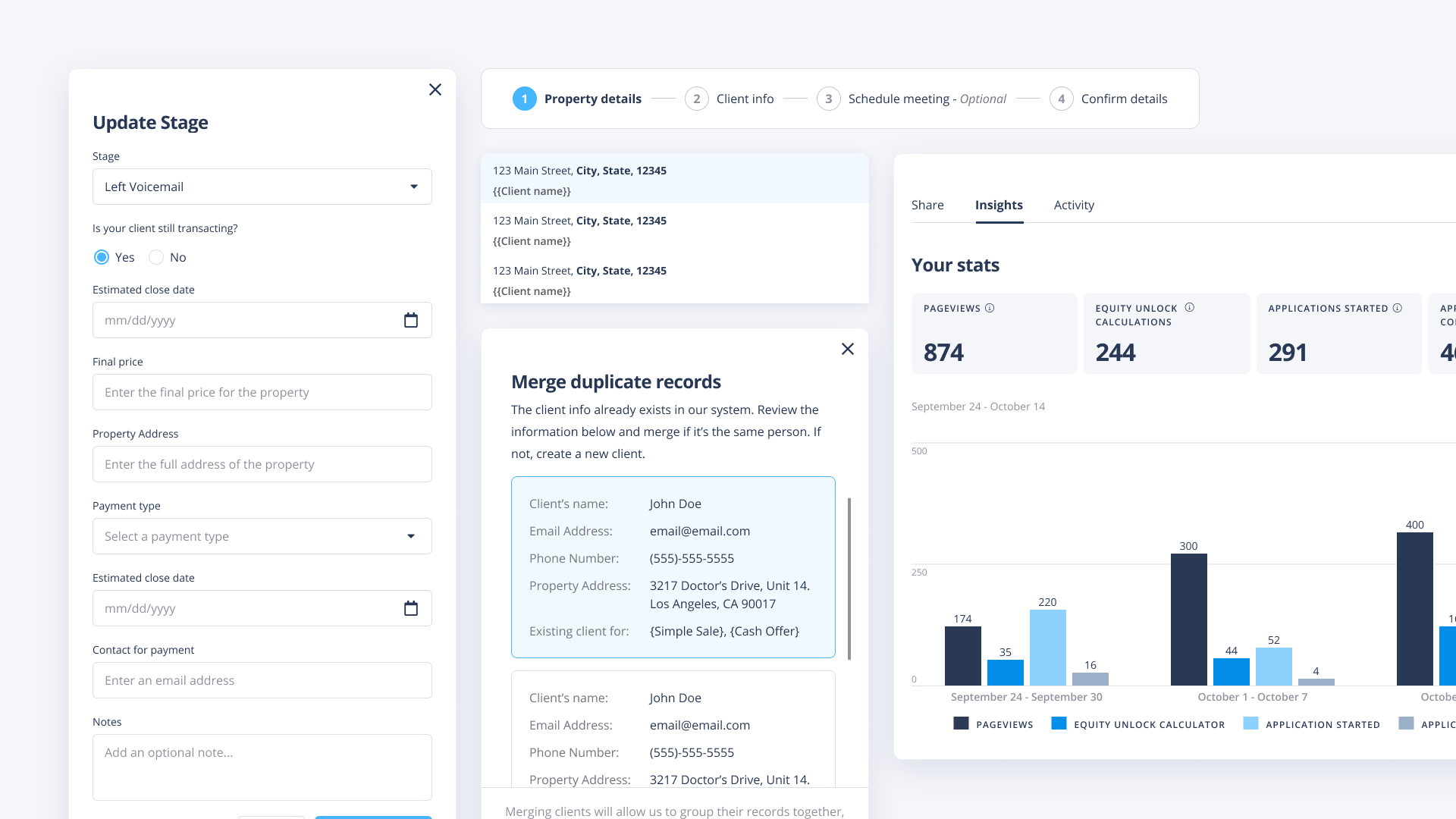
Task: Close the Merge duplicate records dialog
Action: tap(847, 349)
